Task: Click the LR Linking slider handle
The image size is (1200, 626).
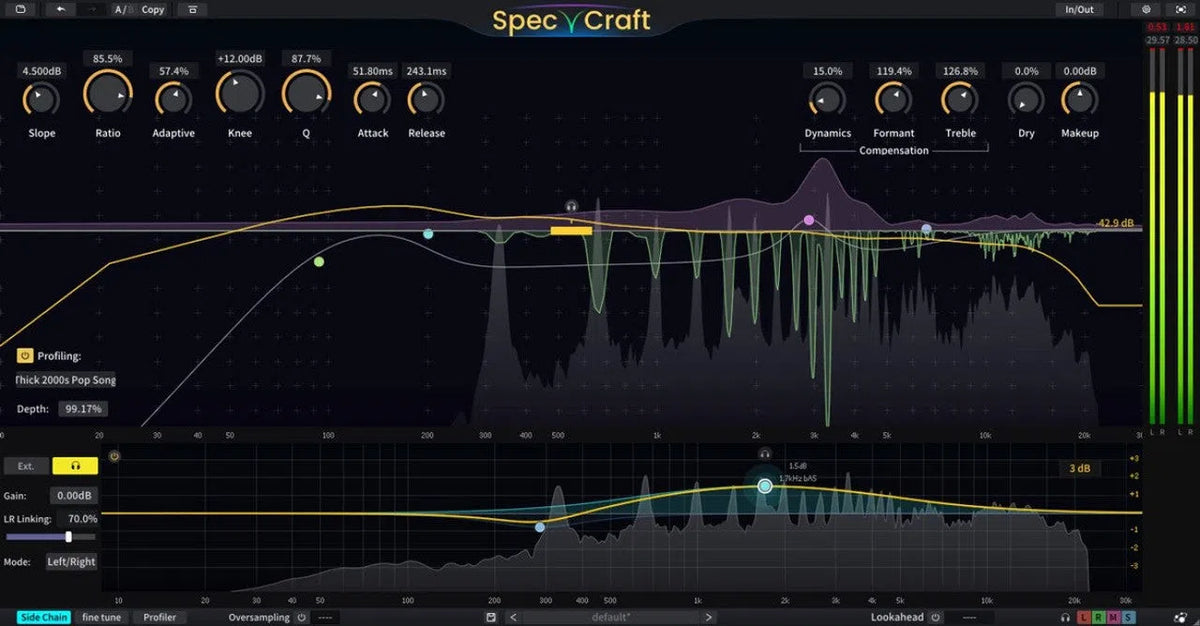Action: (x=69, y=537)
